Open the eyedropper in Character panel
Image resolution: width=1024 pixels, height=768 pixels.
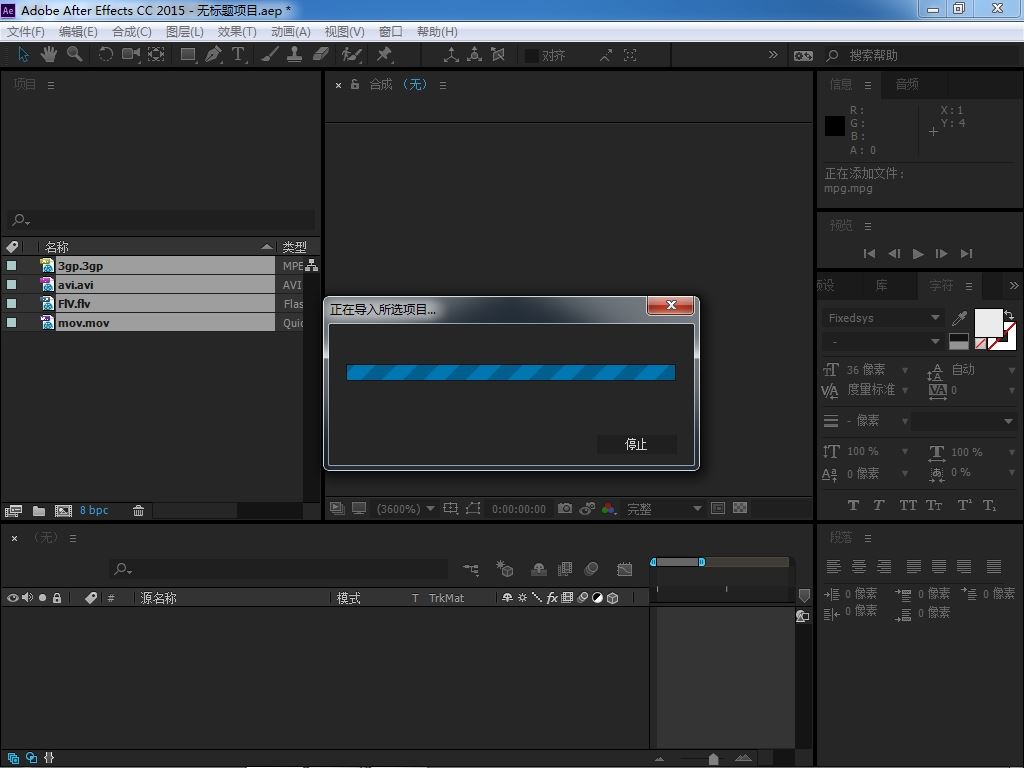pos(959,318)
